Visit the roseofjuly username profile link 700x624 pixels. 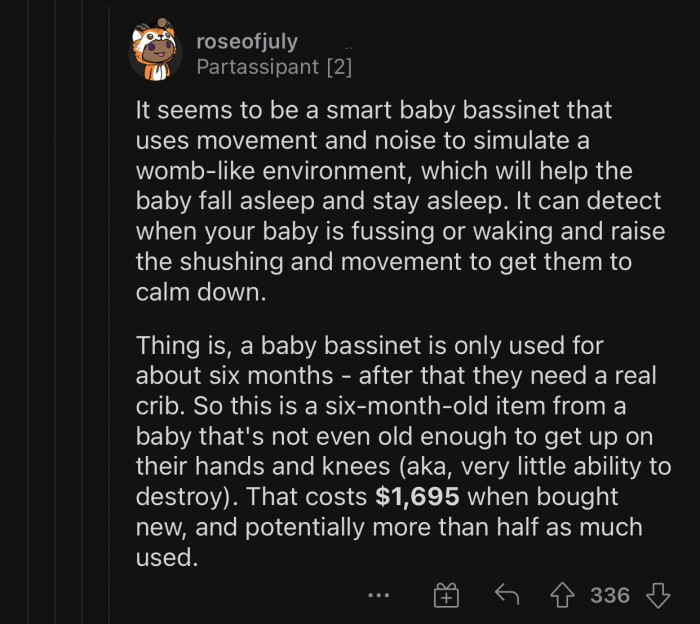click(x=247, y=42)
